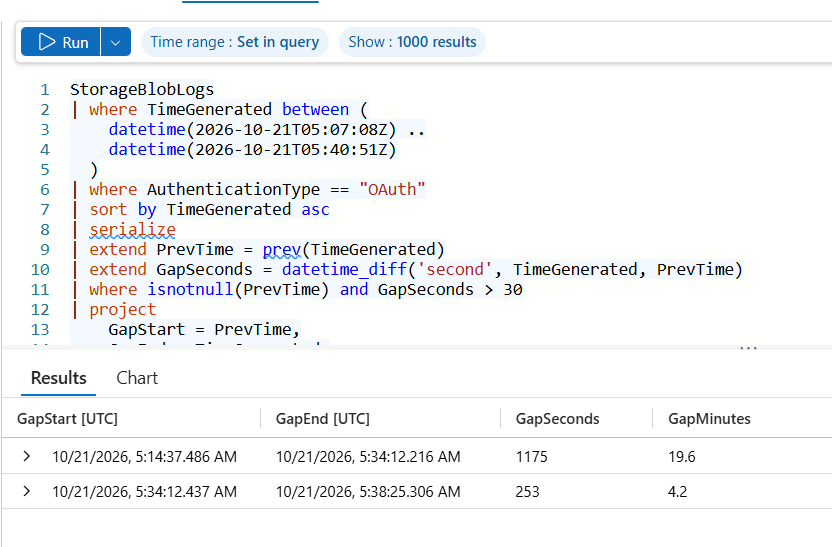
Task: Sort by the GapSeconds column header
Action: click(x=557, y=419)
